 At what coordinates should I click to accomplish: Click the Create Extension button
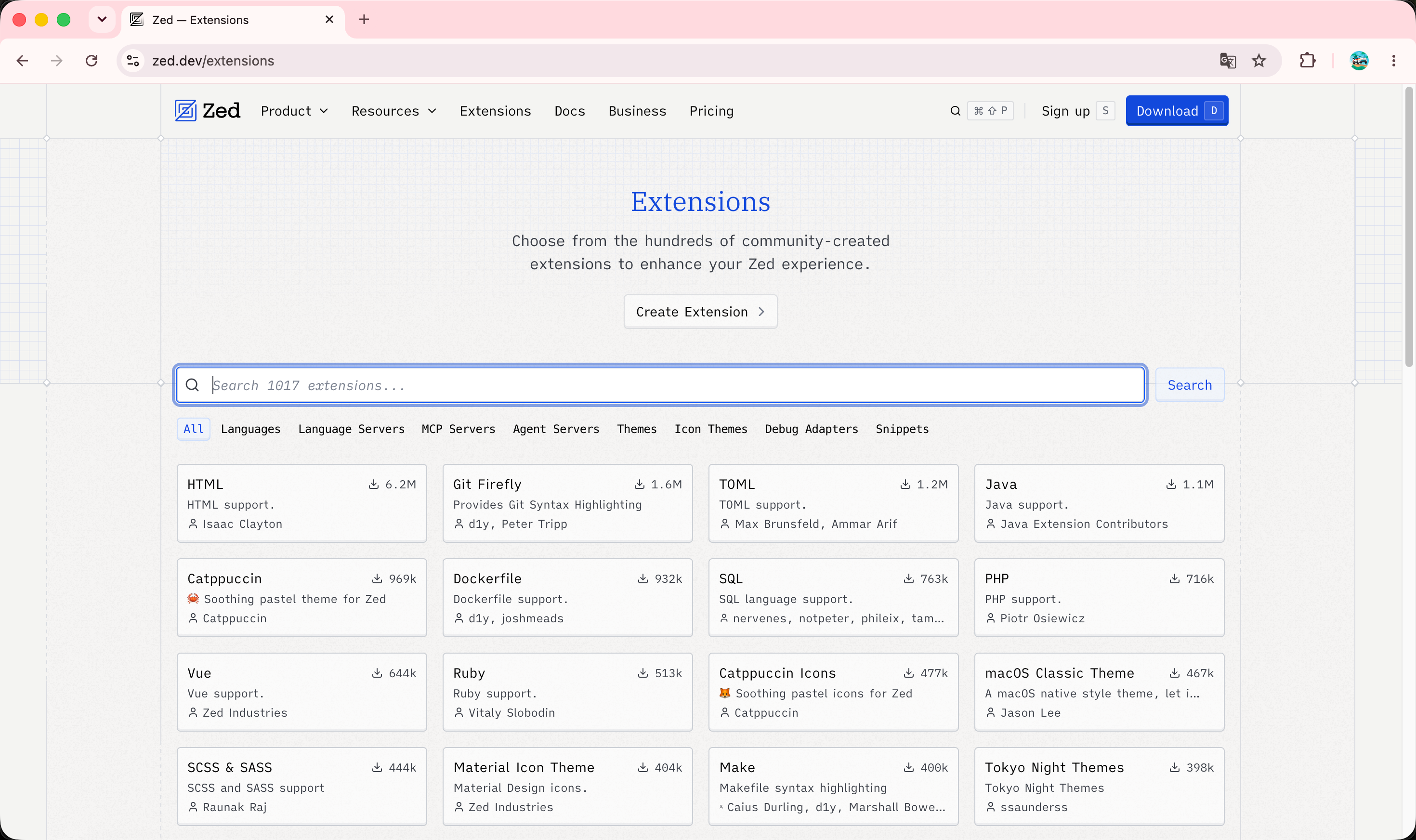700,311
